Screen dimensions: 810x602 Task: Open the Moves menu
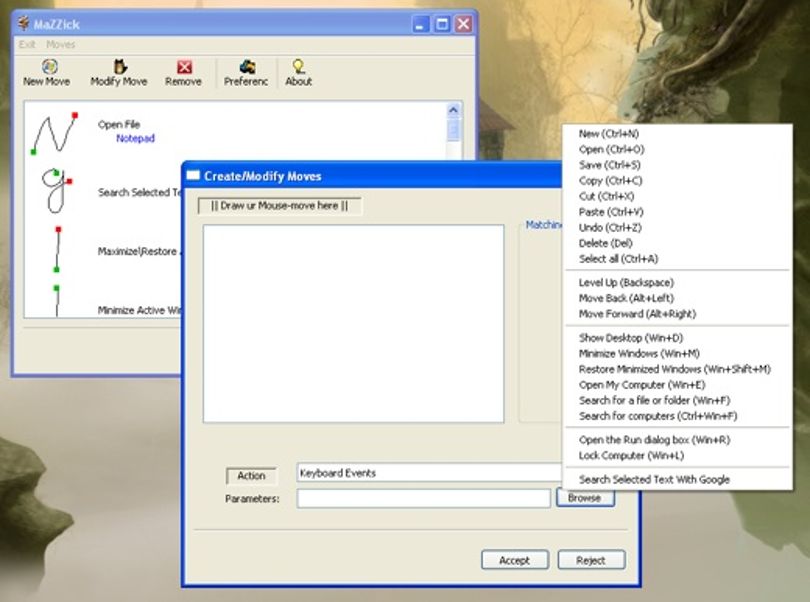[60, 44]
